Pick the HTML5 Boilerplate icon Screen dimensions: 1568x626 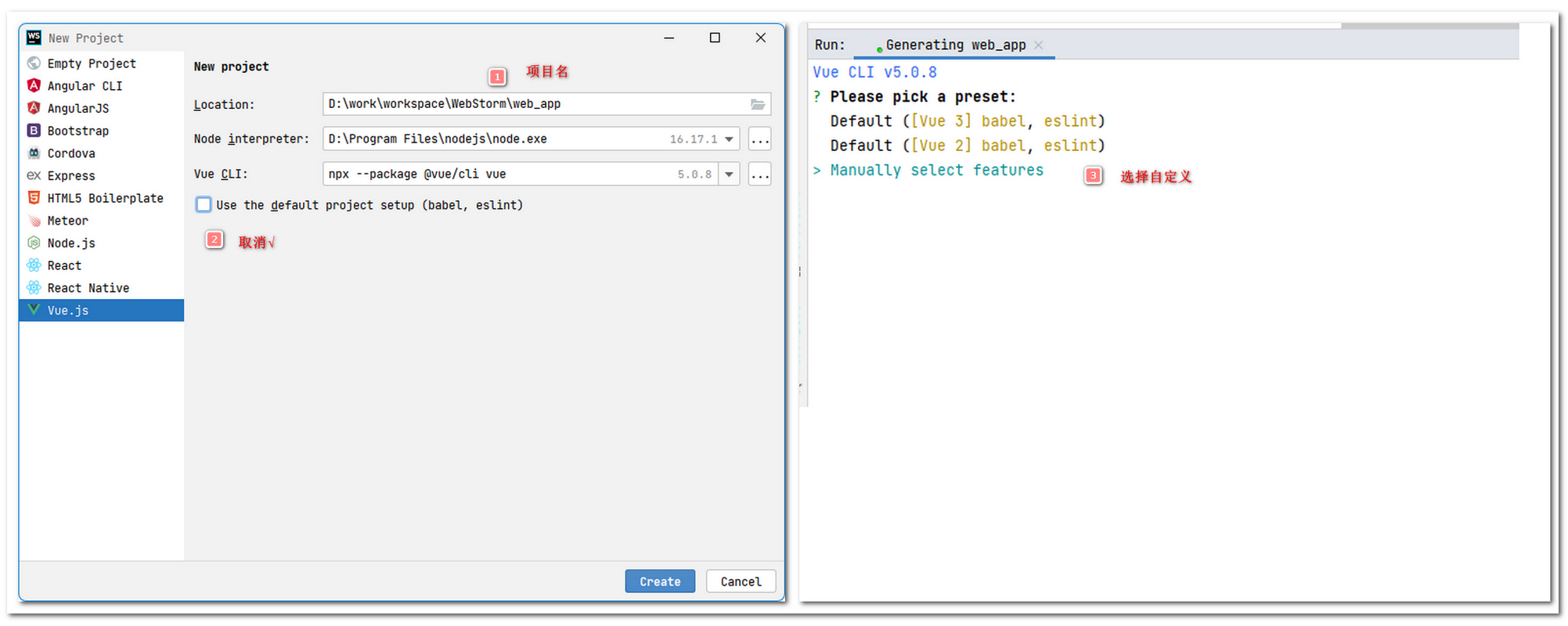[34, 198]
